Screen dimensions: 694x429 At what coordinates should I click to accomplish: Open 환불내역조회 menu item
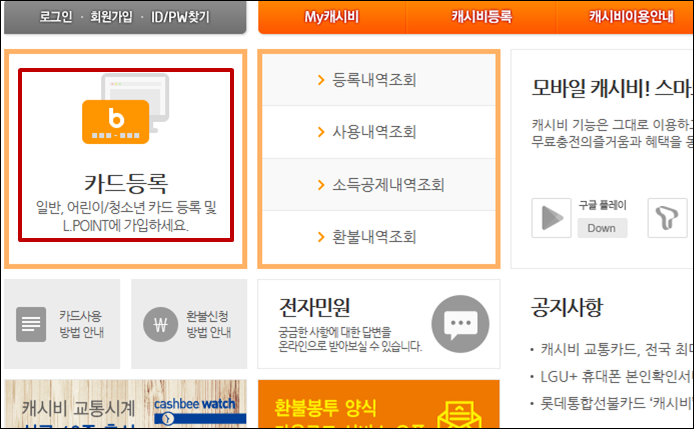[374, 237]
